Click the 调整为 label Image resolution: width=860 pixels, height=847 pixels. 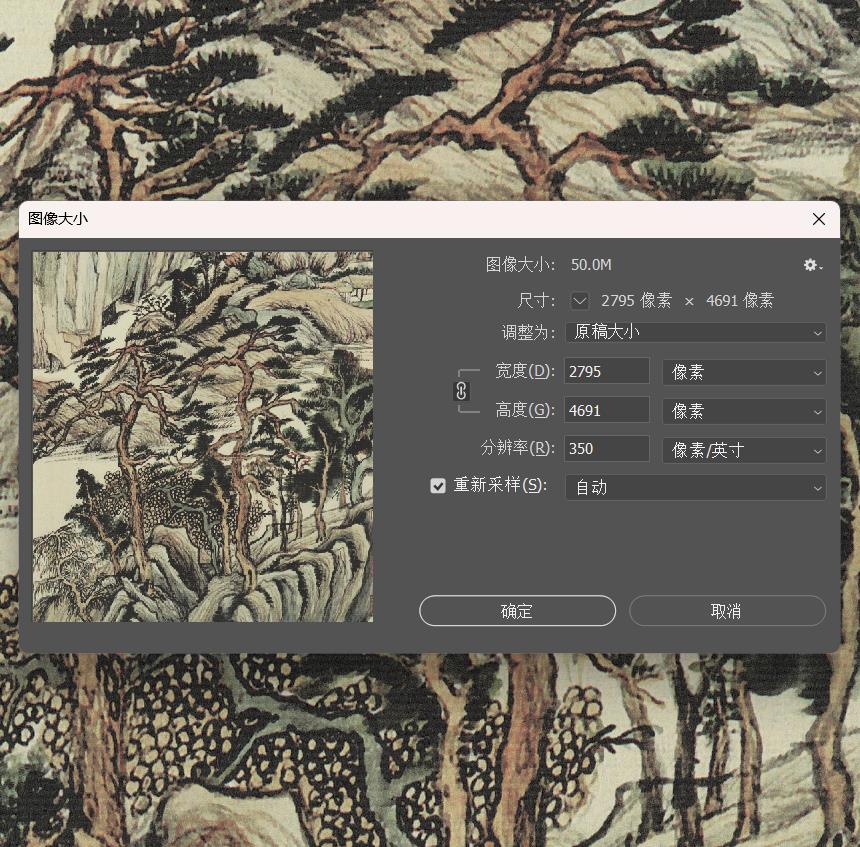(x=528, y=332)
